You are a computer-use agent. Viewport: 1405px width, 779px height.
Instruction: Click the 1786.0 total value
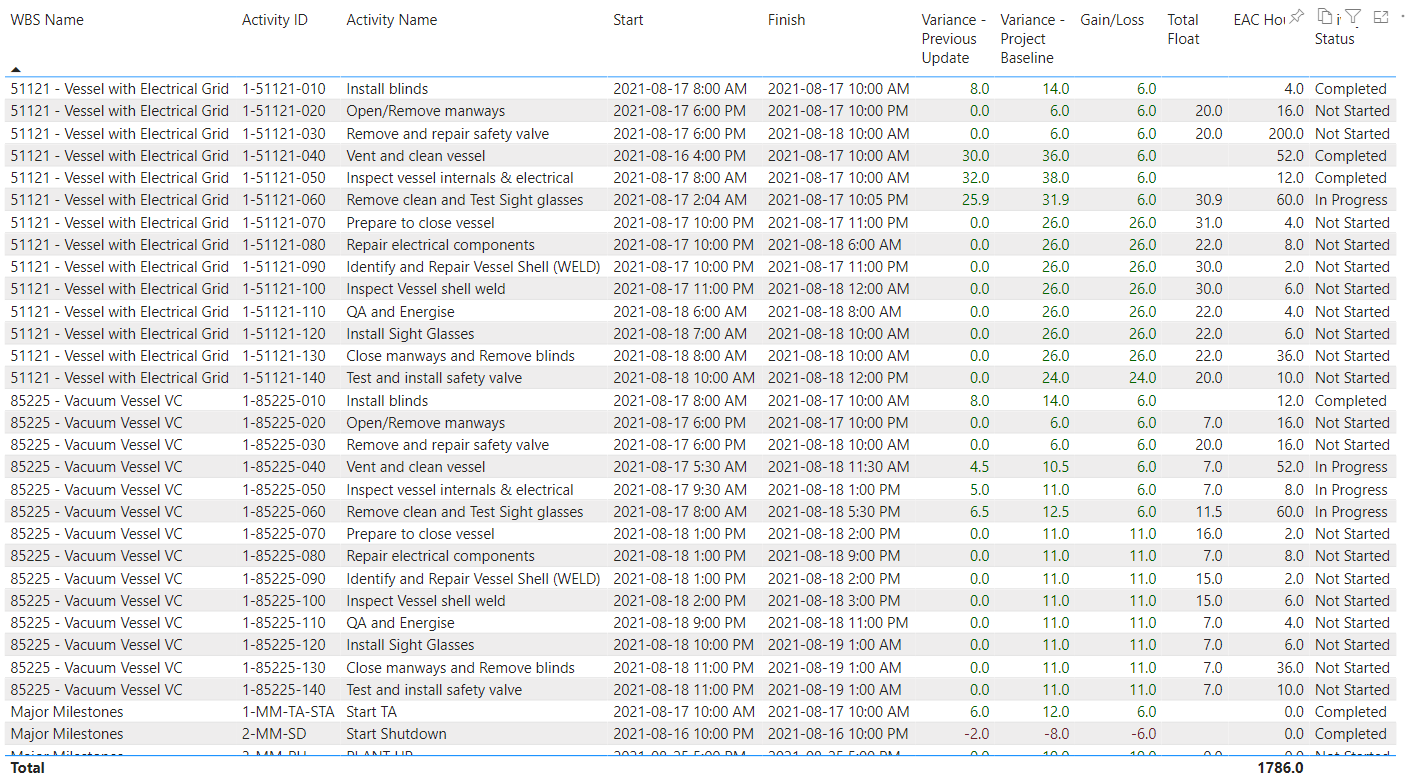pyautogui.click(x=1280, y=768)
